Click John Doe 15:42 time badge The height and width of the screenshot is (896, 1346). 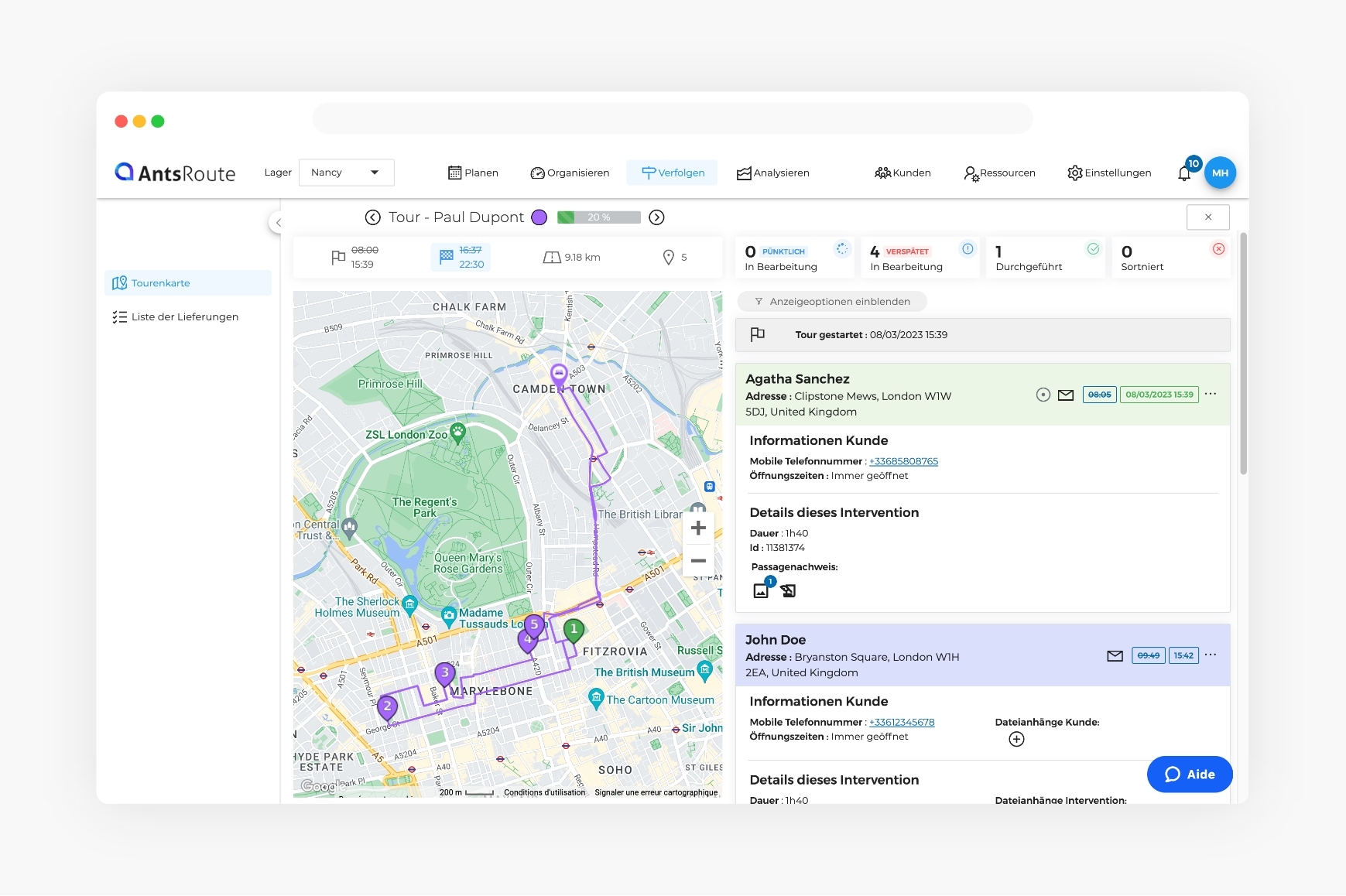(x=1183, y=655)
